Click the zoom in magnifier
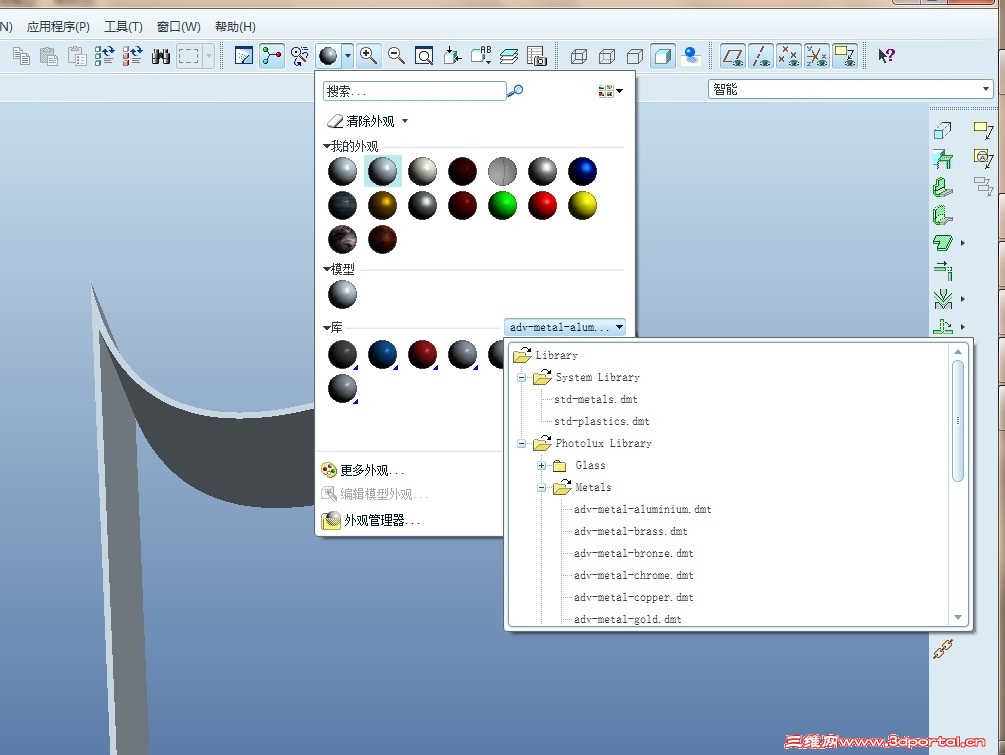Image resolution: width=1005 pixels, height=755 pixels. [x=368, y=56]
